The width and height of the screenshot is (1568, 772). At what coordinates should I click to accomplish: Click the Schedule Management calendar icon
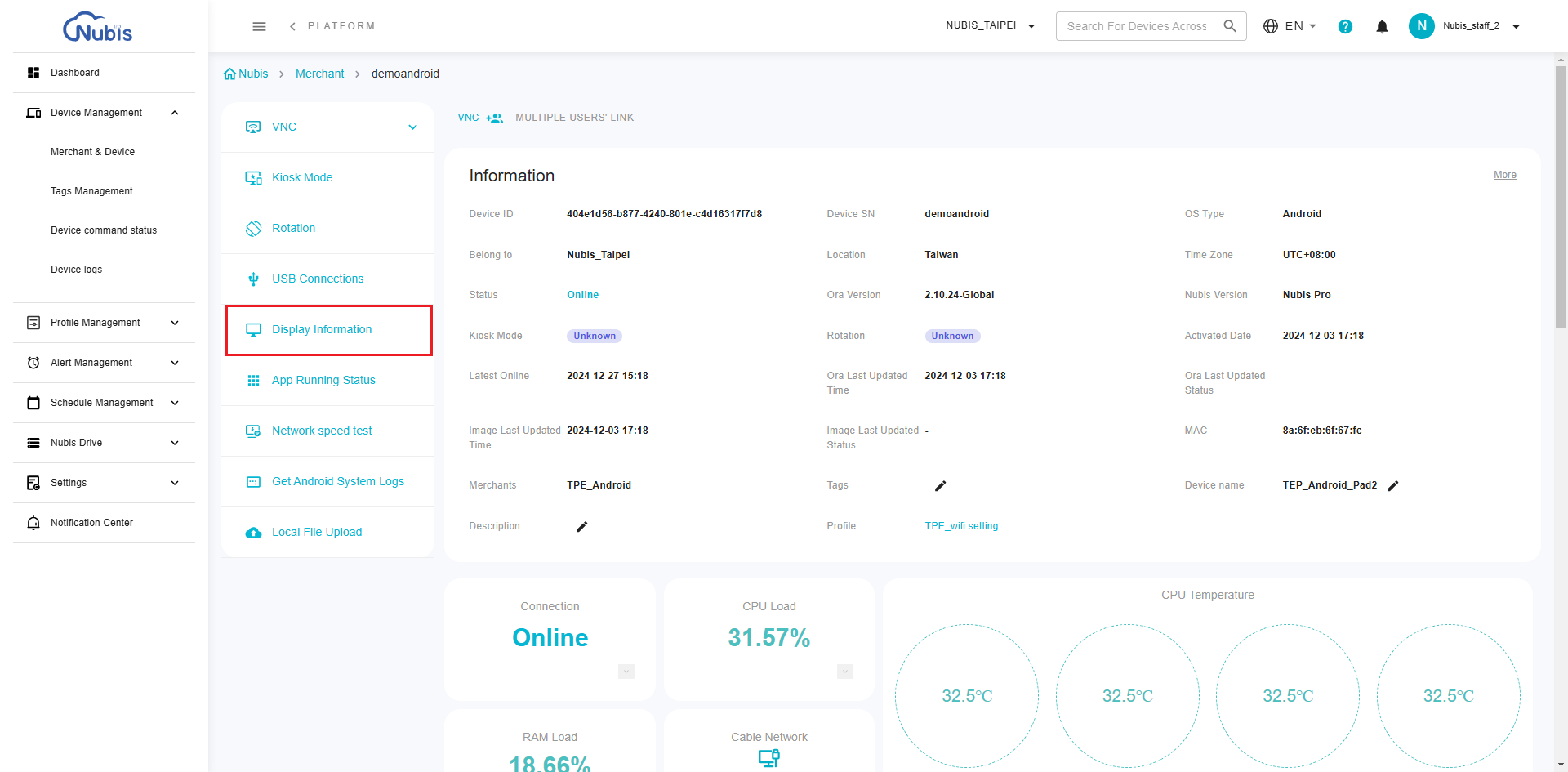pos(33,403)
